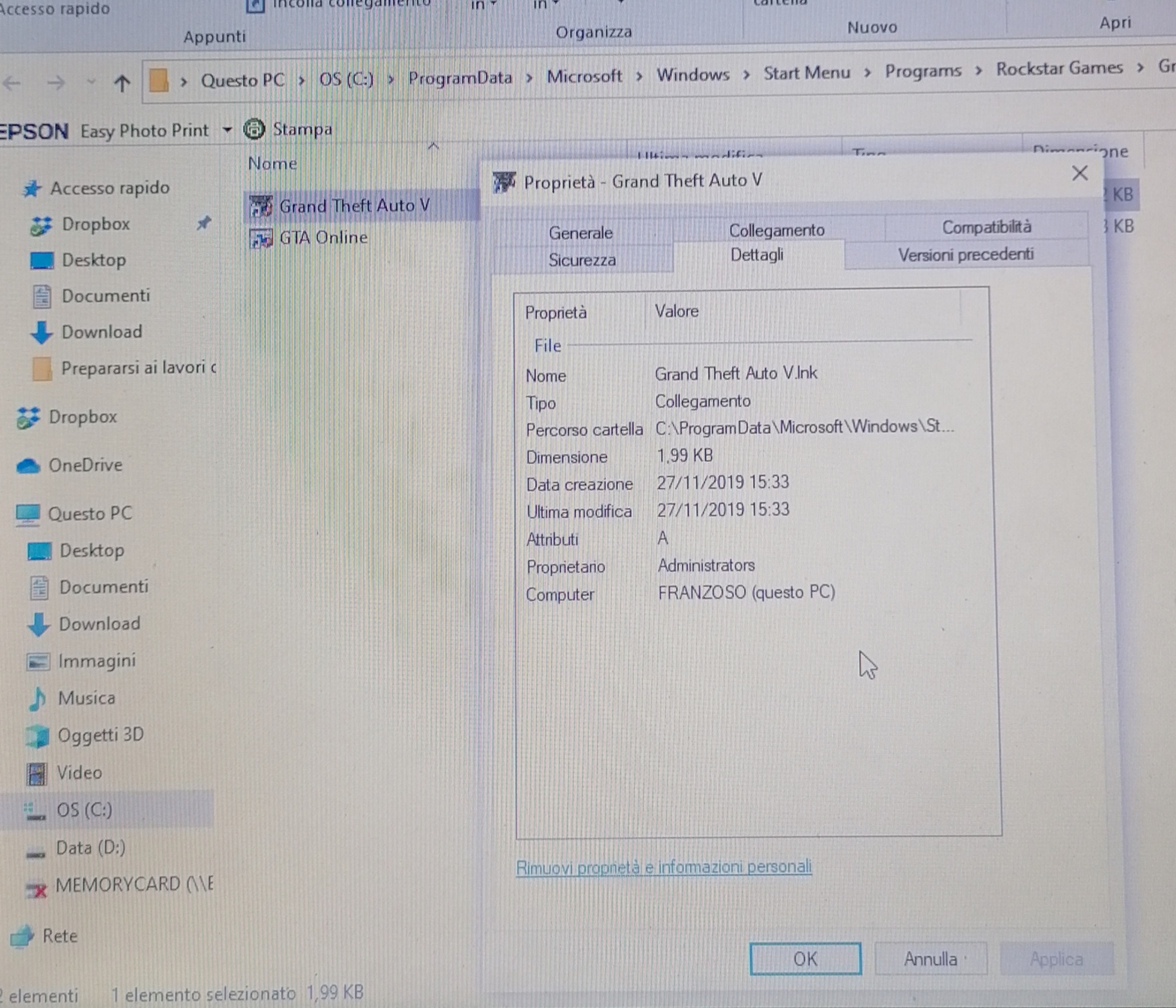Click Rimuovi proprietà e informazioni personali link
The height and width of the screenshot is (1008, 1176).
coord(663,867)
